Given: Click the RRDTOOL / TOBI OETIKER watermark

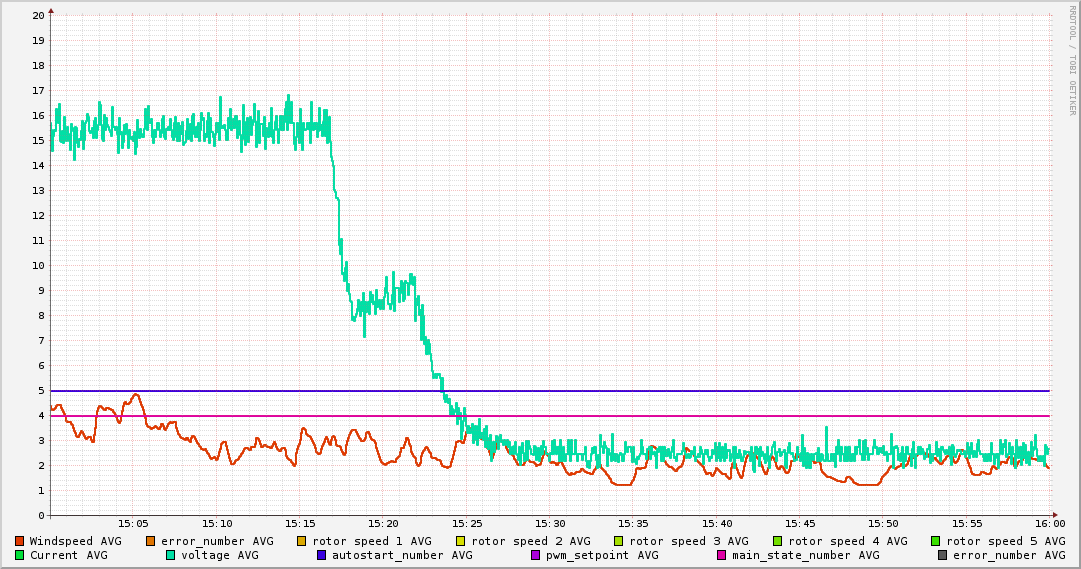Looking at the screenshot, I should (x=1072, y=59).
